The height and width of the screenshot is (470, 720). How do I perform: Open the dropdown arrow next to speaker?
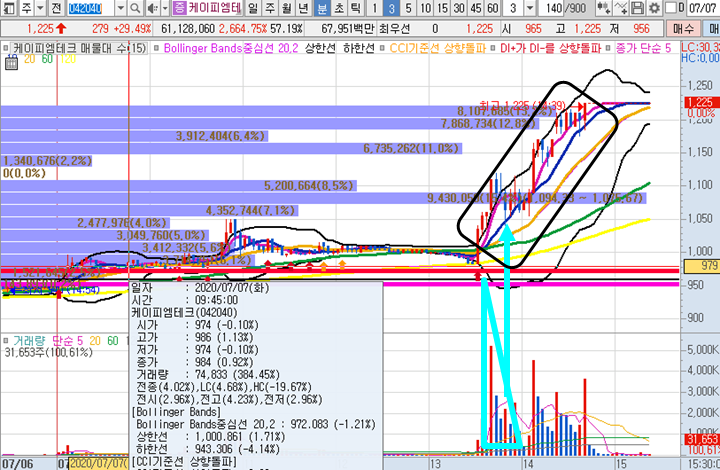[x=165, y=8]
